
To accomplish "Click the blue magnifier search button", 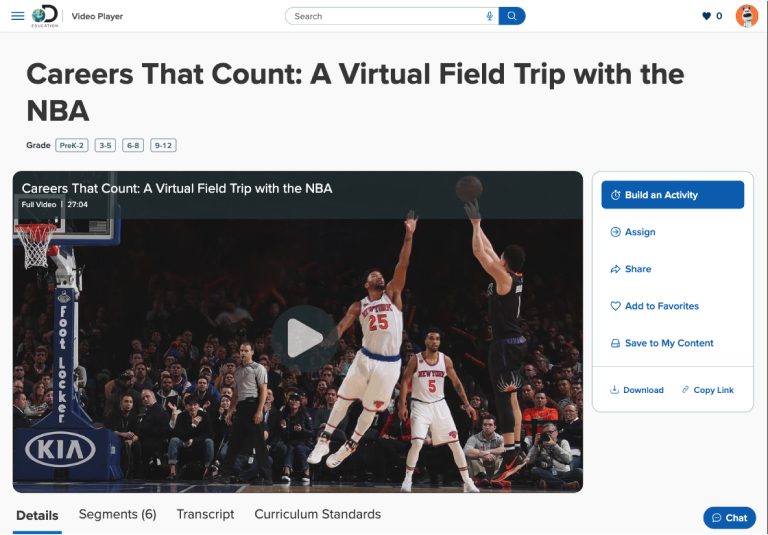I will [512, 16].
